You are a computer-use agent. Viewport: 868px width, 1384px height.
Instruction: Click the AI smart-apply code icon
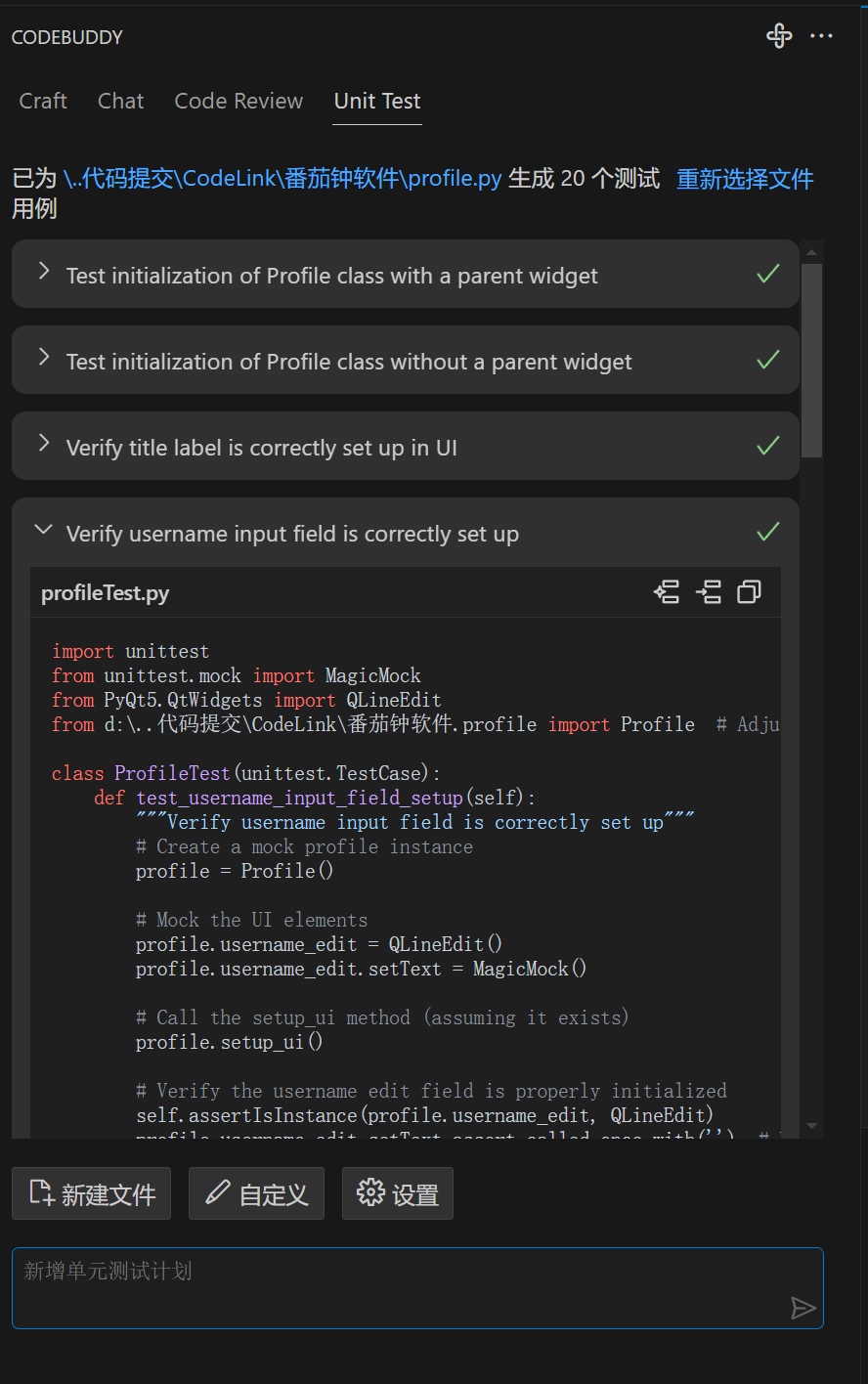pos(667,591)
